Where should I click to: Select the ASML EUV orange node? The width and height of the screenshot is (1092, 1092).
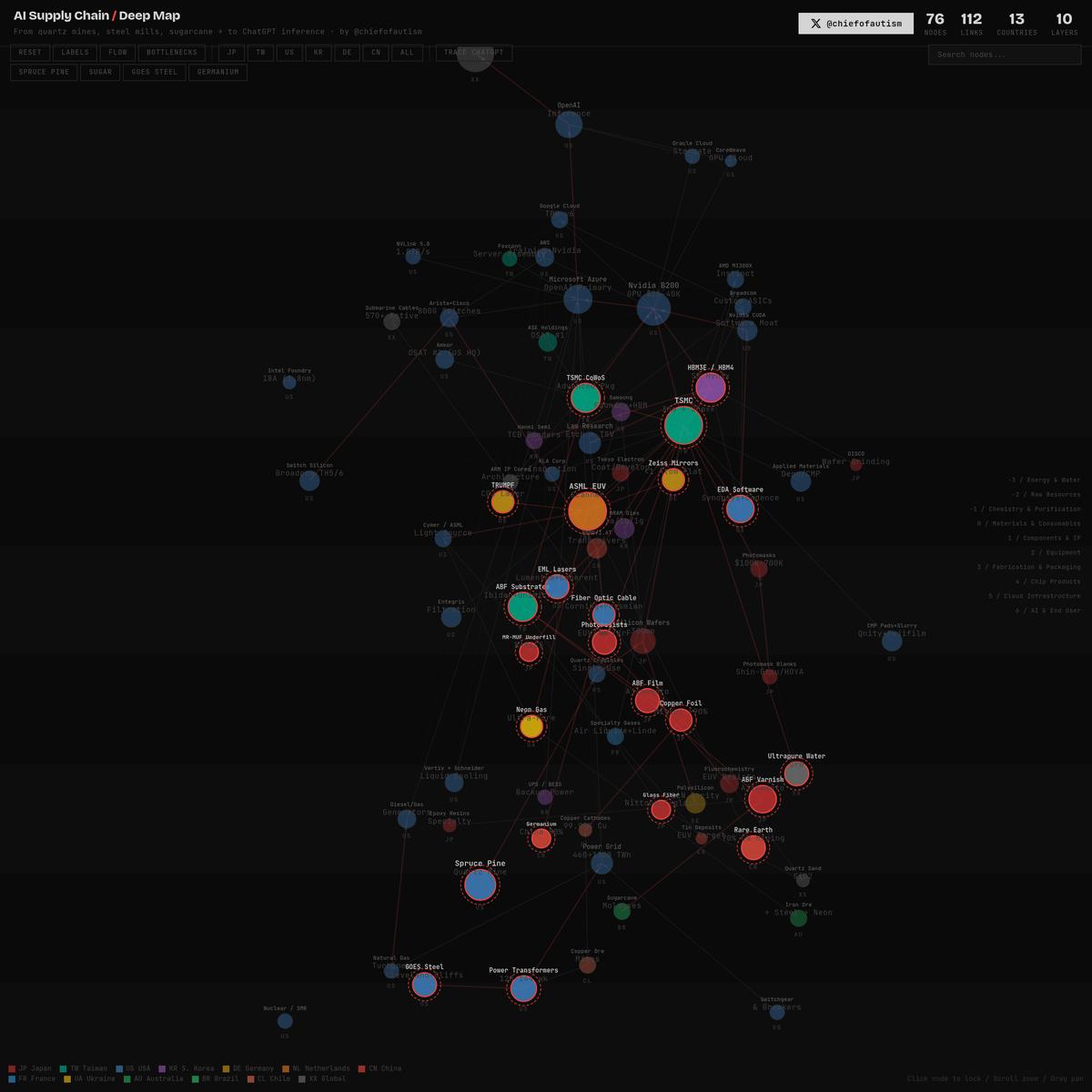[587, 512]
